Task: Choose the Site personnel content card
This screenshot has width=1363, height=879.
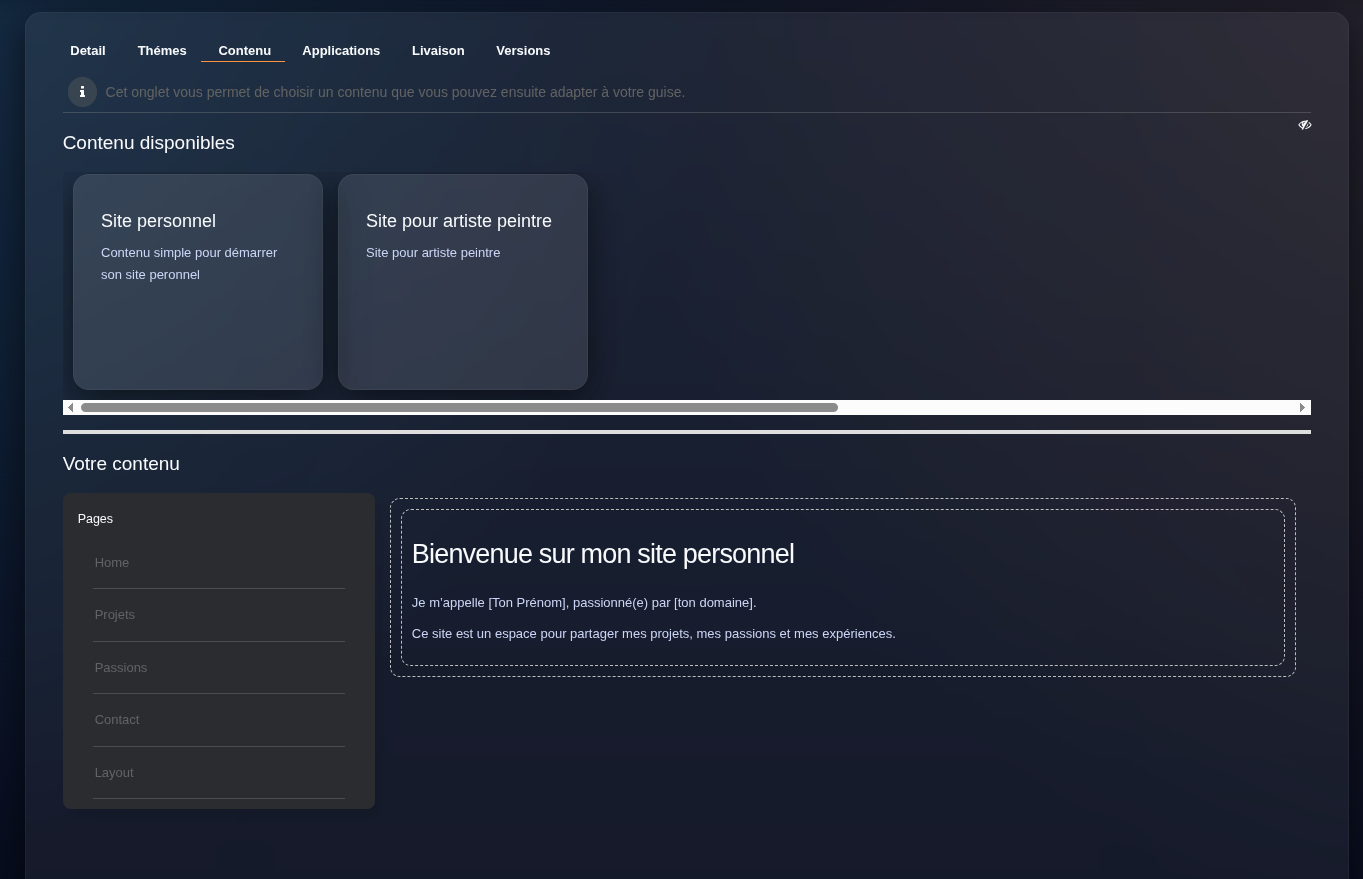Action: (198, 282)
